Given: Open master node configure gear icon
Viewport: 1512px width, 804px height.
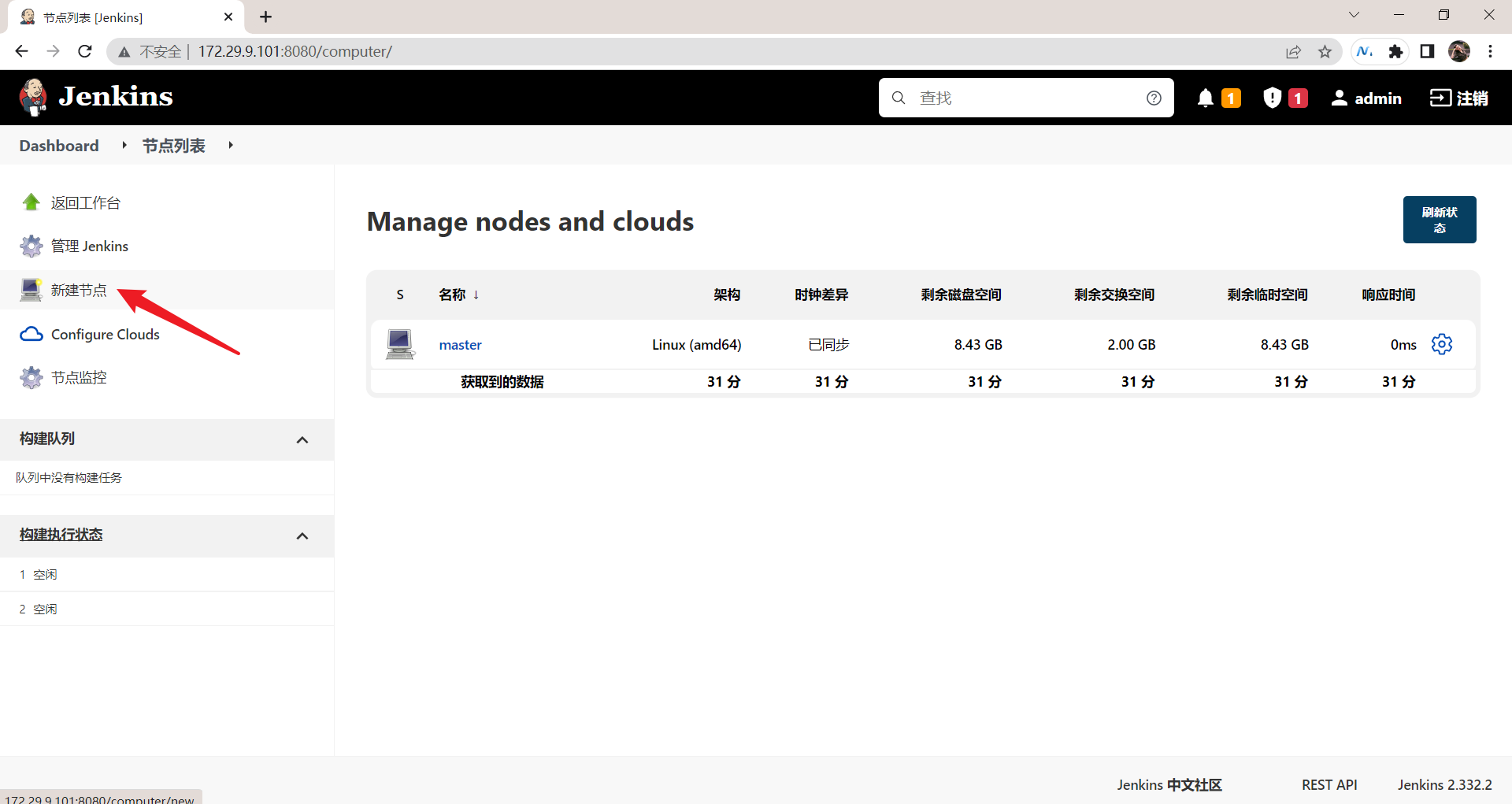Looking at the screenshot, I should pyautogui.click(x=1442, y=344).
